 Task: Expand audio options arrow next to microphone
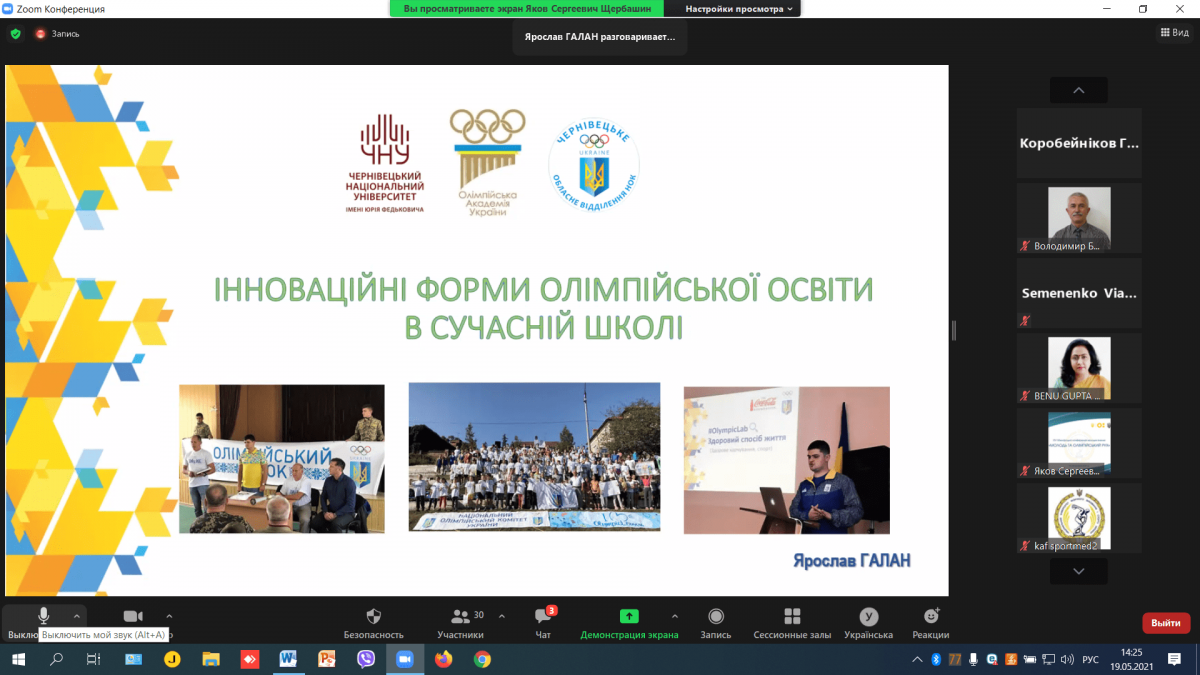(x=77, y=616)
